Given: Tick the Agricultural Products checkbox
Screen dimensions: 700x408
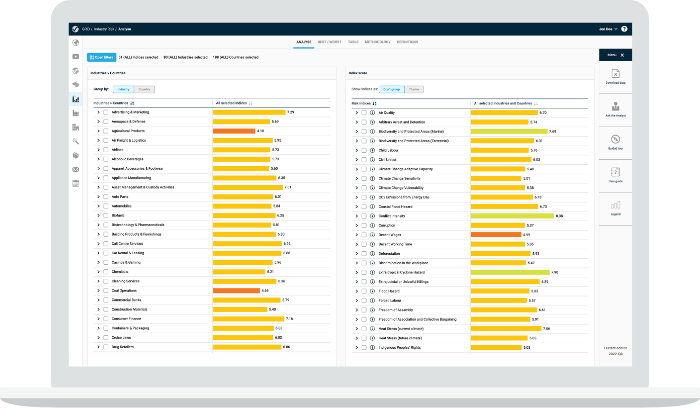Looking at the screenshot, I should point(106,131).
